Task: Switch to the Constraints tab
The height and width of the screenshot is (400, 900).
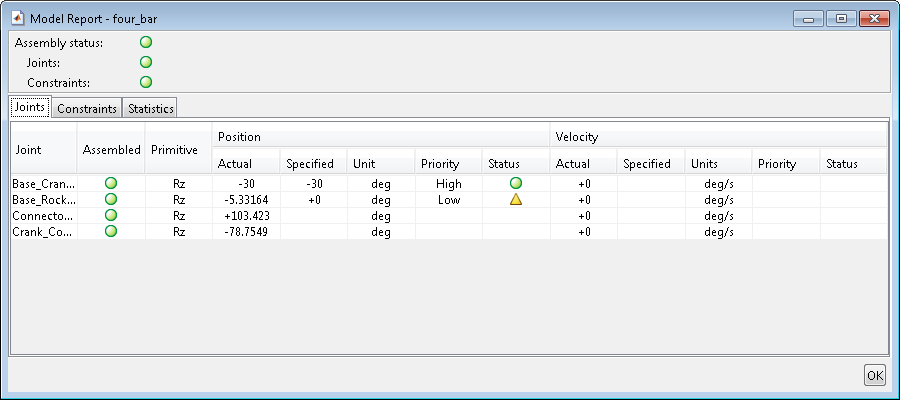Action: pyautogui.click(x=87, y=108)
